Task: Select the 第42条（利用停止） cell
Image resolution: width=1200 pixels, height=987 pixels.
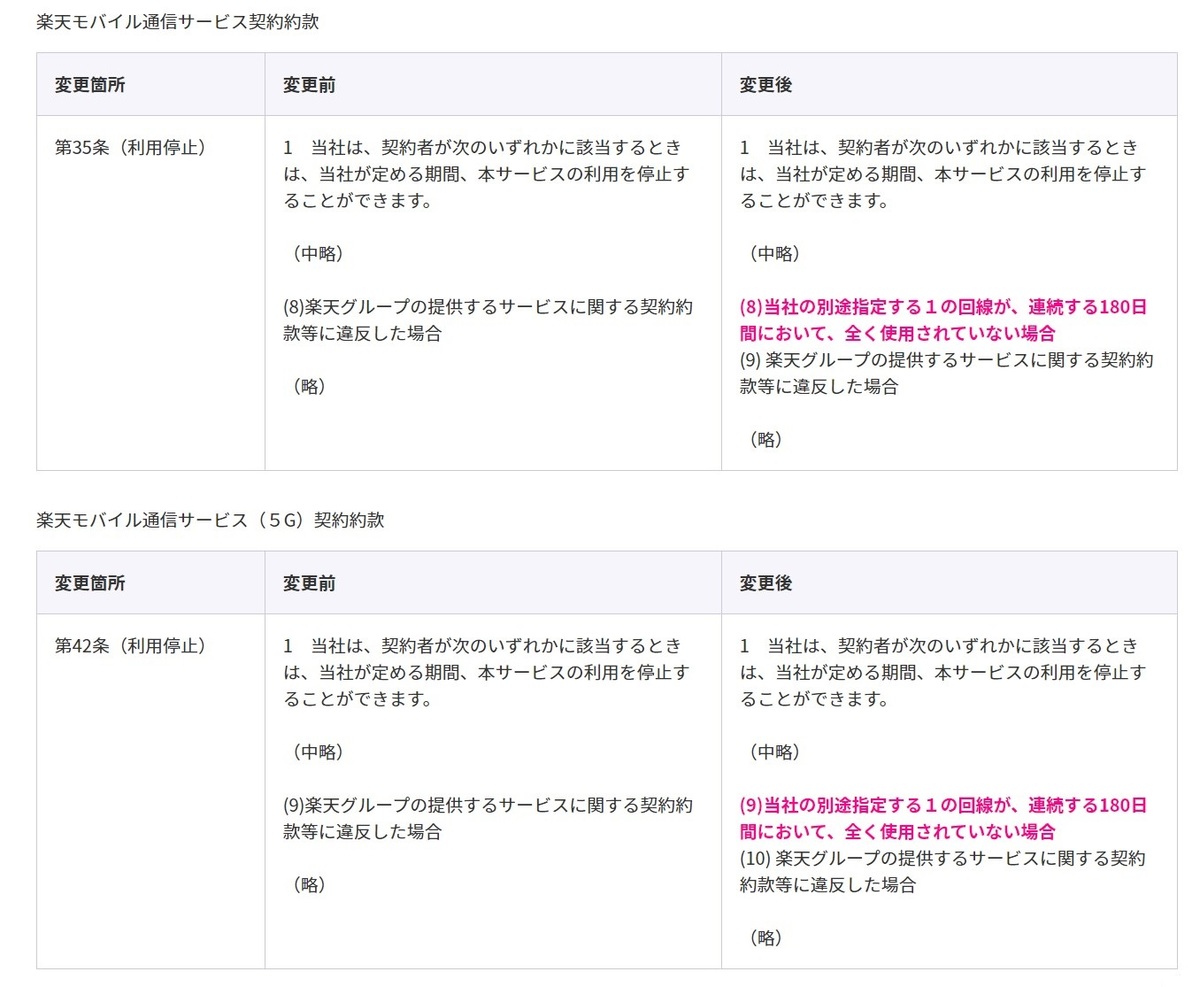Action: pyautogui.click(x=150, y=791)
